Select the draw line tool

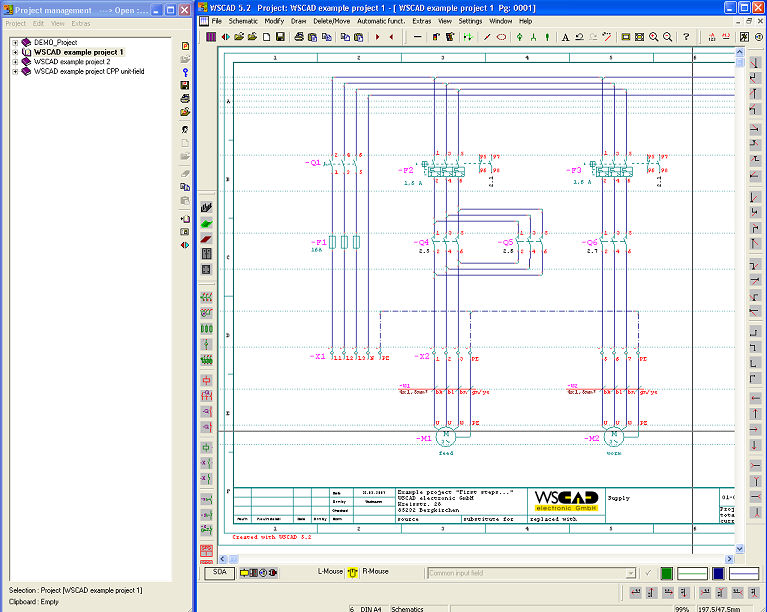click(x=487, y=37)
